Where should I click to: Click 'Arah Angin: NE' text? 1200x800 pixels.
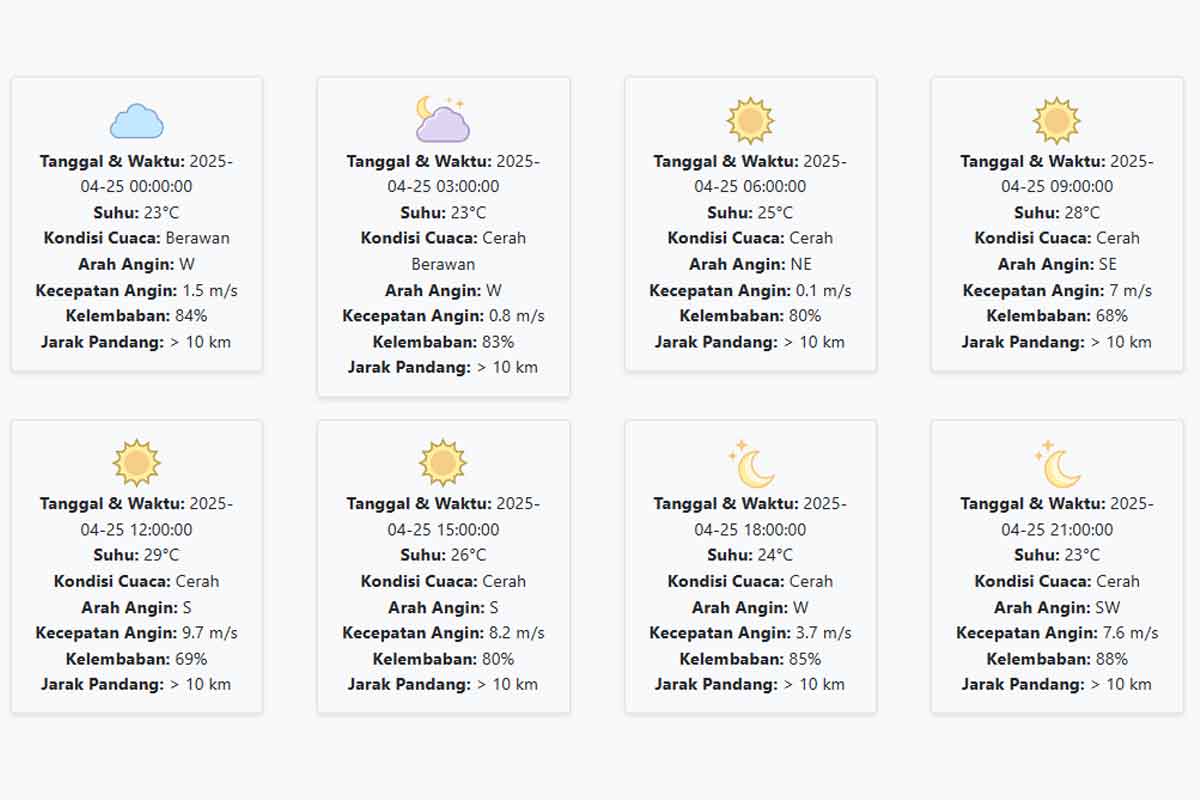tap(750, 264)
